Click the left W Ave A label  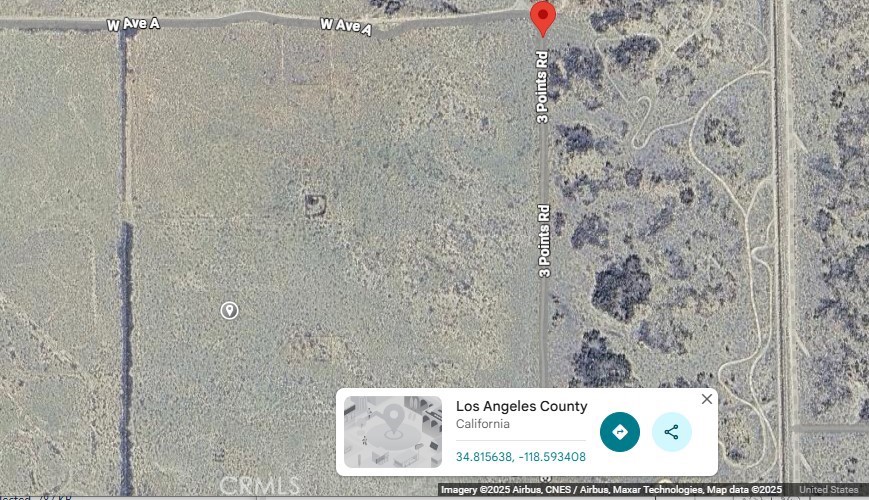[x=133, y=24]
